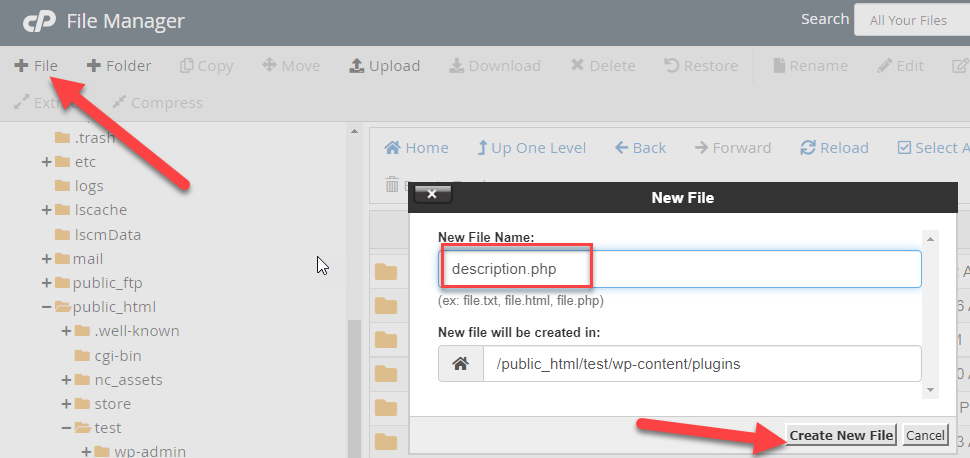Click the New File Name input field
The image size is (970, 458).
(x=680, y=269)
